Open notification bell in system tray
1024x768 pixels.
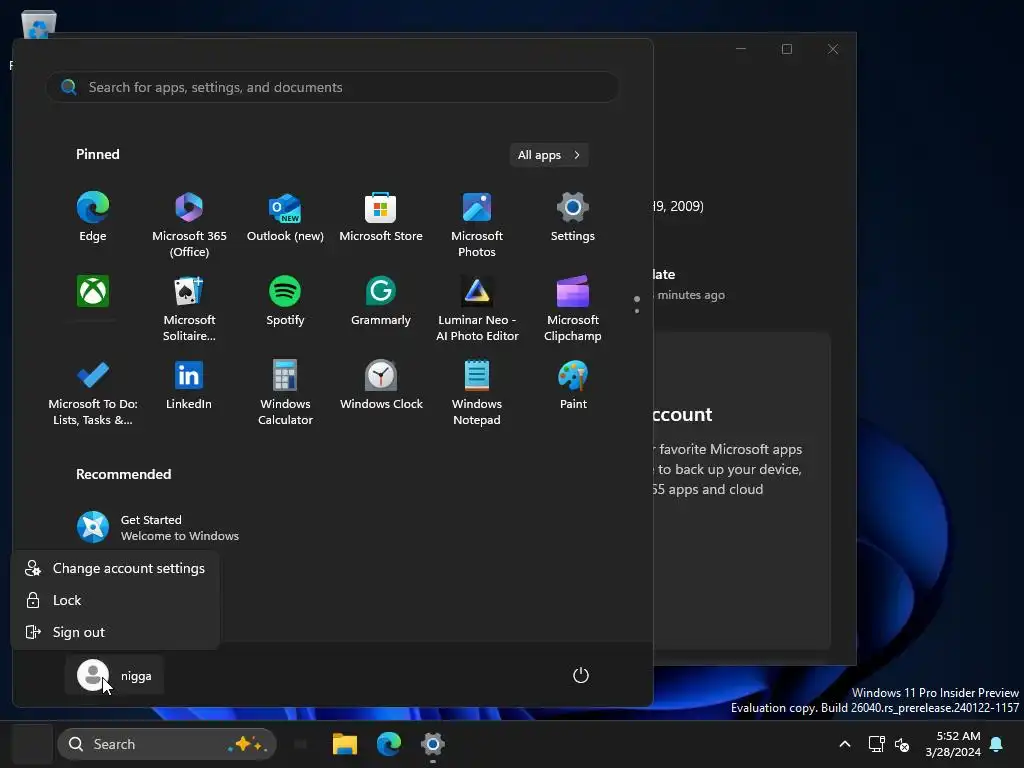[x=997, y=744]
